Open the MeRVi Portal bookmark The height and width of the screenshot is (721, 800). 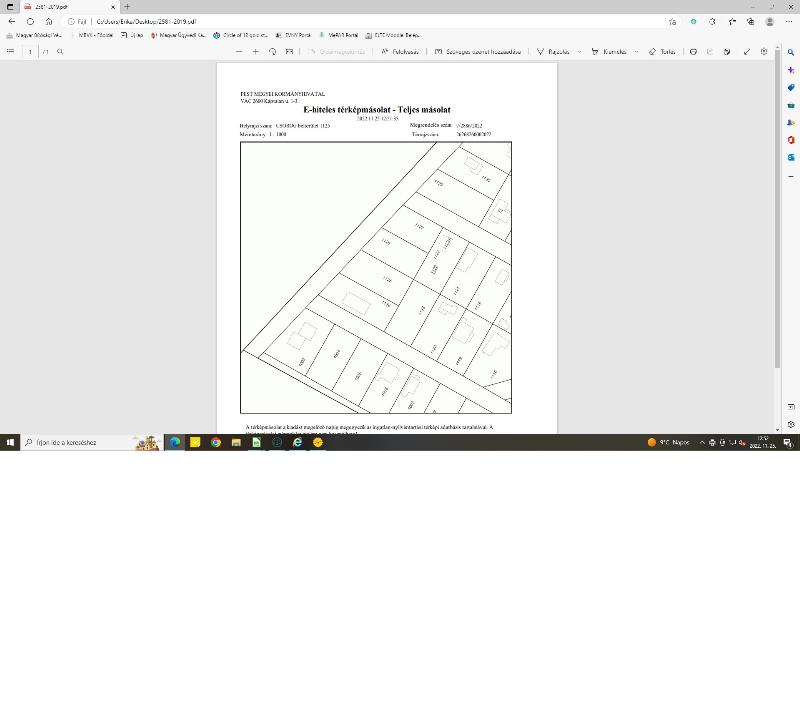[x=338, y=35]
